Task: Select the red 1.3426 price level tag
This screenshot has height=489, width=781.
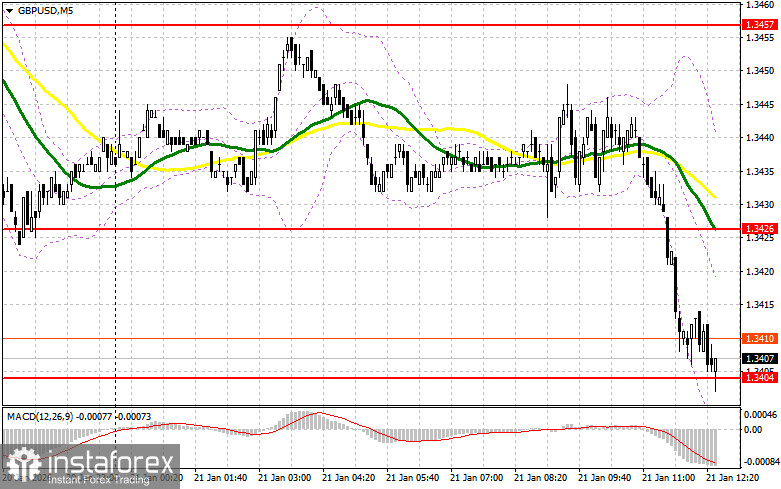Action: point(760,229)
